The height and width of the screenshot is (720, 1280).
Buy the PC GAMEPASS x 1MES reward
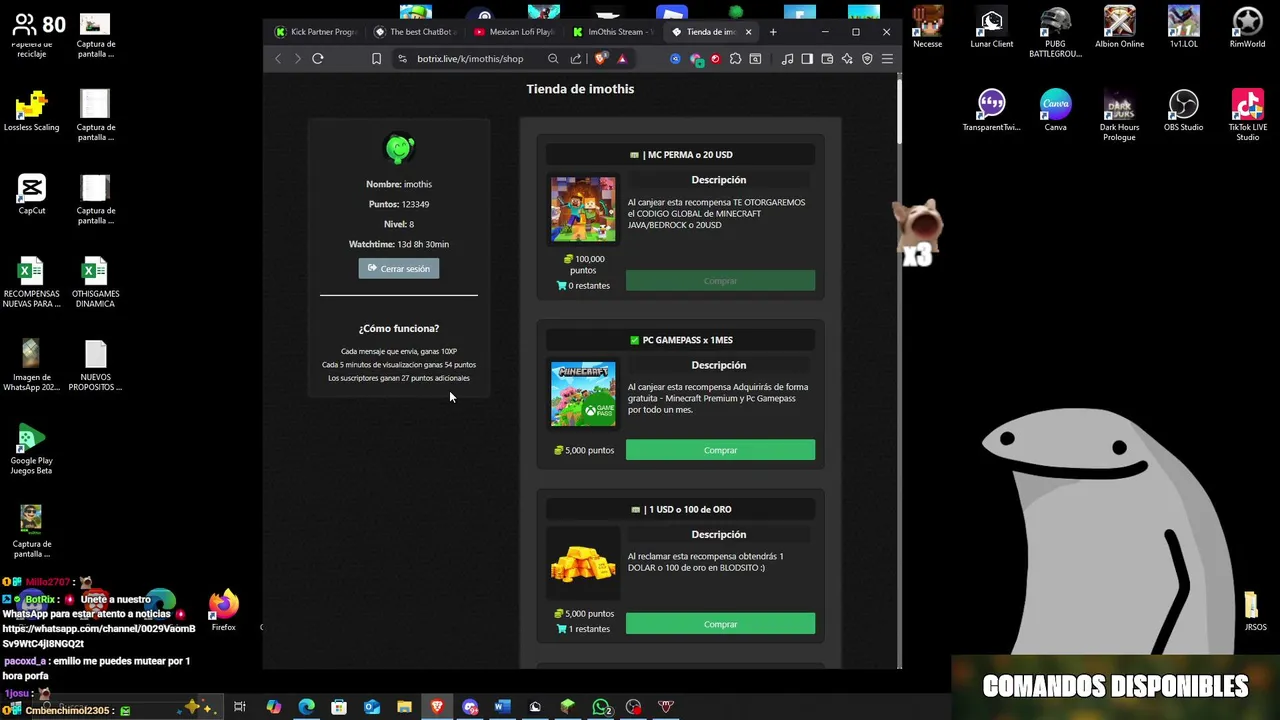click(x=720, y=450)
